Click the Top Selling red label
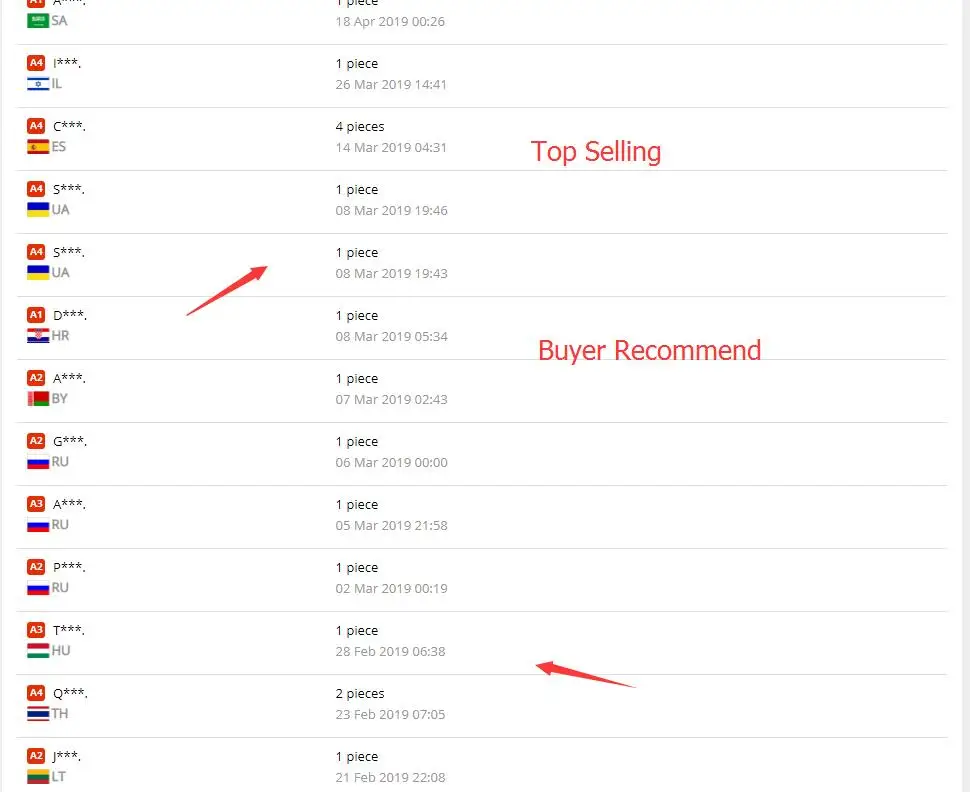 (x=596, y=152)
